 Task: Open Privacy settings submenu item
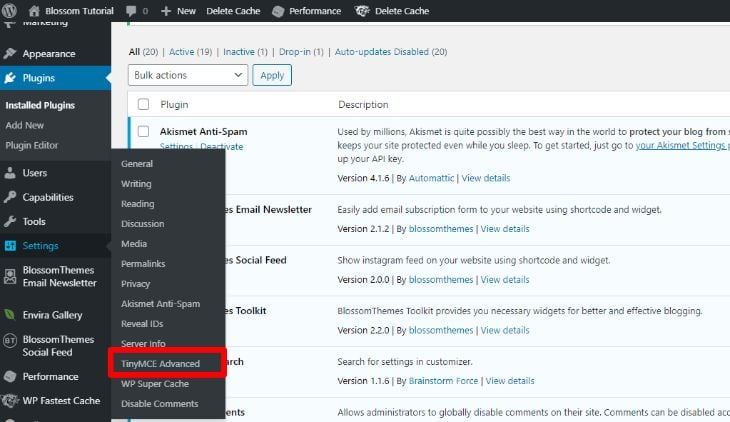click(x=135, y=284)
